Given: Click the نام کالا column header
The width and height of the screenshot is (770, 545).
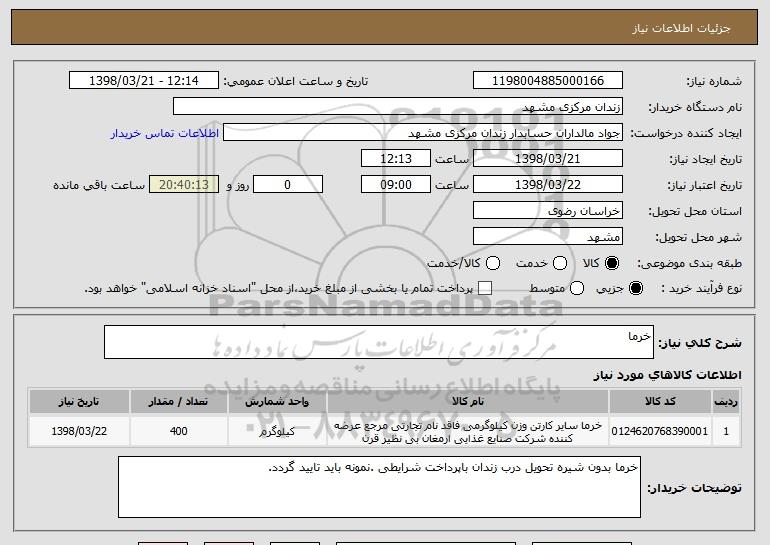Looking at the screenshot, I should click(x=468, y=402).
